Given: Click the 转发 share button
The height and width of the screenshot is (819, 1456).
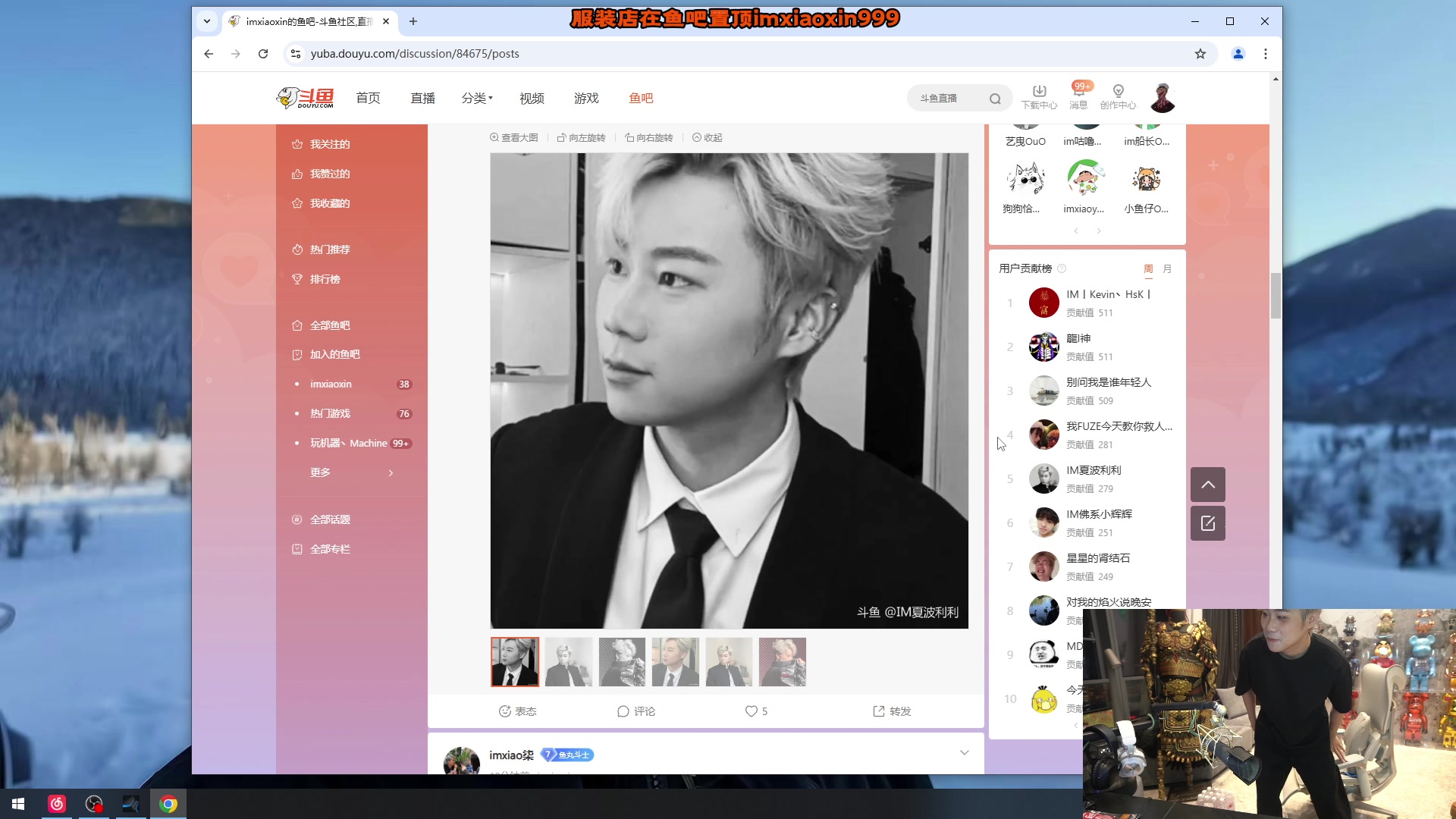Looking at the screenshot, I should pyautogui.click(x=891, y=711).
